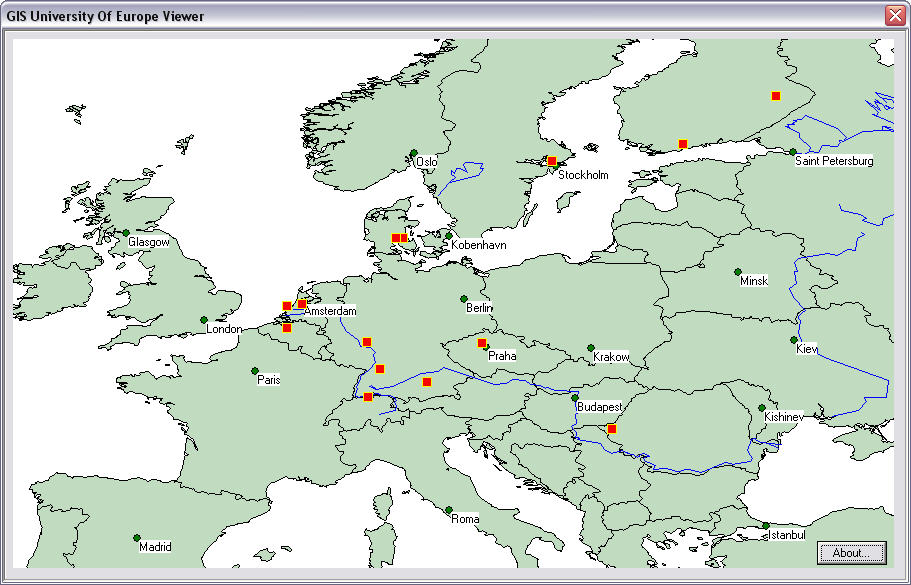The width and height of the screenshot is (911, 585).
Task: Select the Madrid text label
Action: point(156,547)
